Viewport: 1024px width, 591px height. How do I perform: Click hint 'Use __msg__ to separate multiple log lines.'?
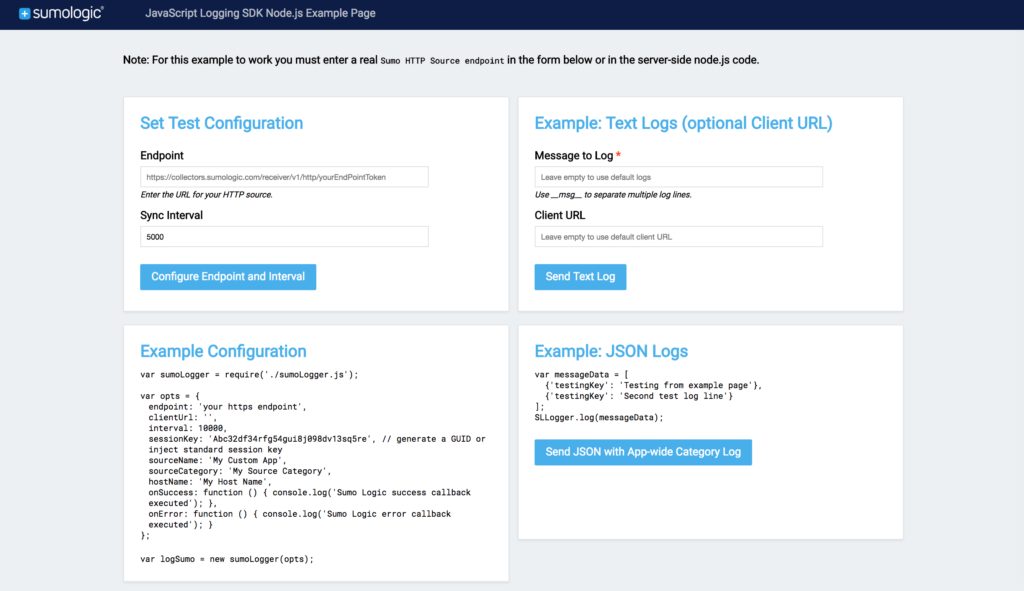[x=613, y=195]
